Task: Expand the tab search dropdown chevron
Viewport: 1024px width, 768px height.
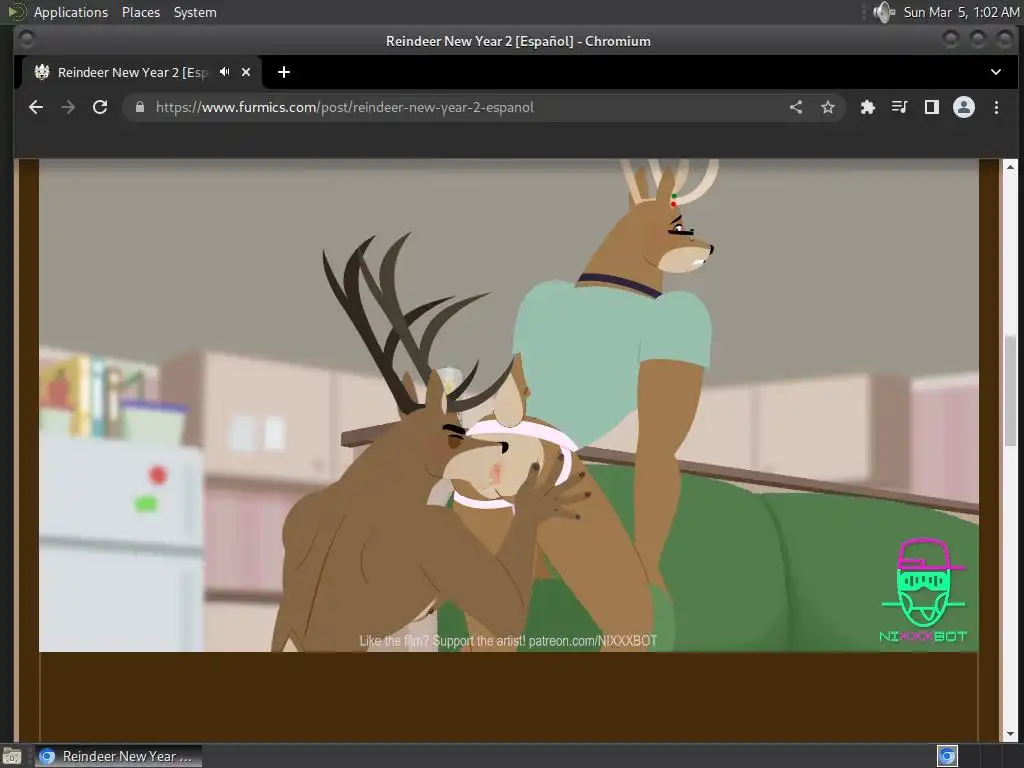Action: pyautogui.click(x=996, y=72)
